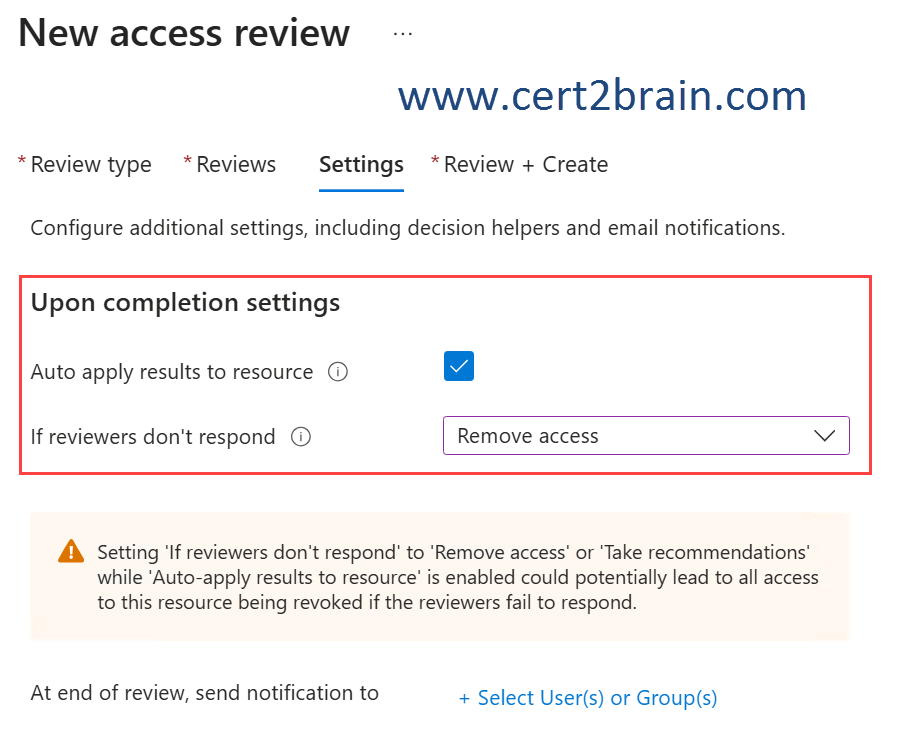Open the Review + Create tab

tap(525, 165)
